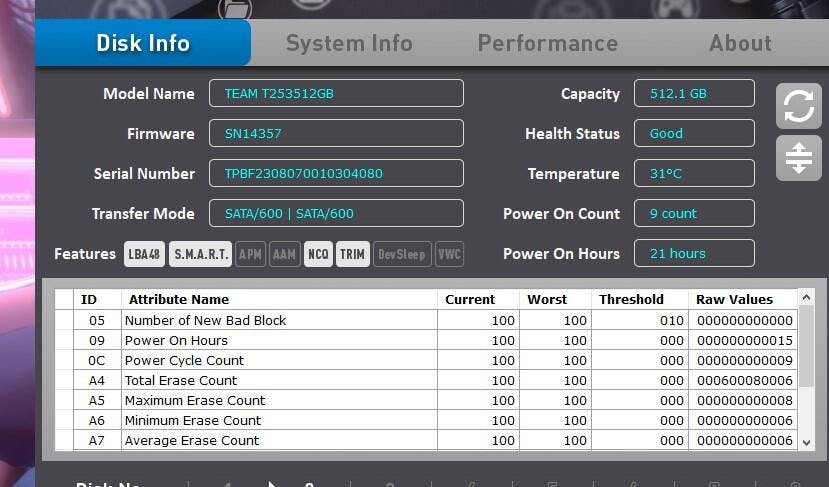The height and width of the screenshot is (487, 829).
Task: Select the Minimum Erase Count row
Action: pyautogui.click(x=427, y=420)
